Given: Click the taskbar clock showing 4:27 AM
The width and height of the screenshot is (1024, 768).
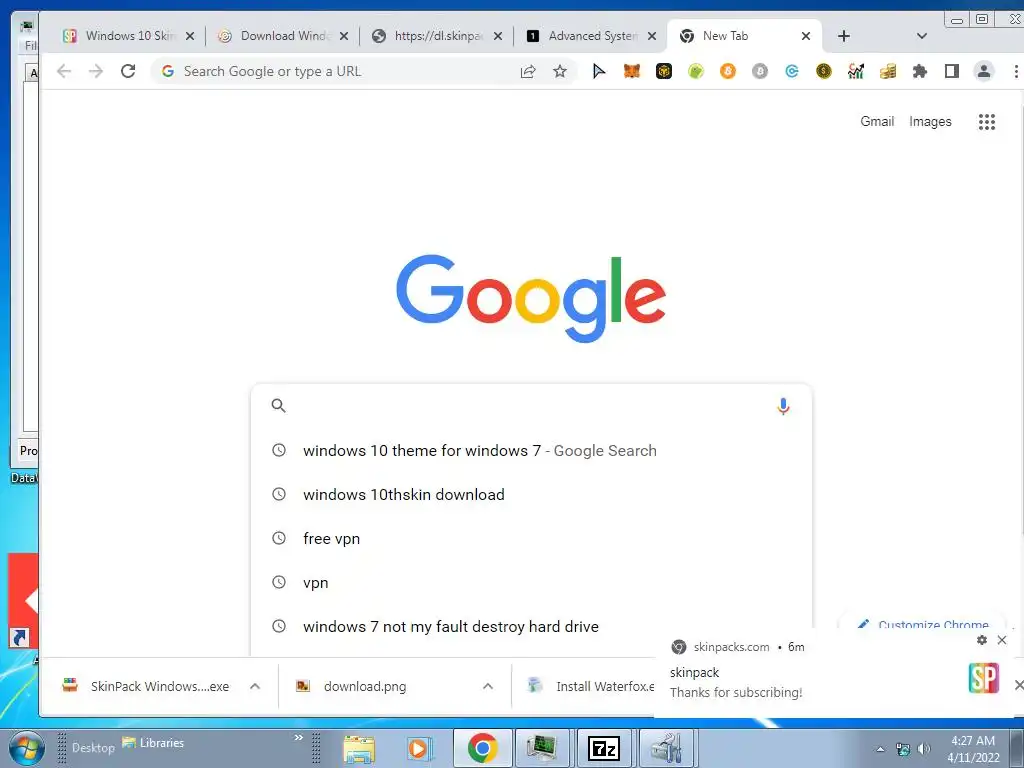Looking at the screenshot, I should pos(973,749).
